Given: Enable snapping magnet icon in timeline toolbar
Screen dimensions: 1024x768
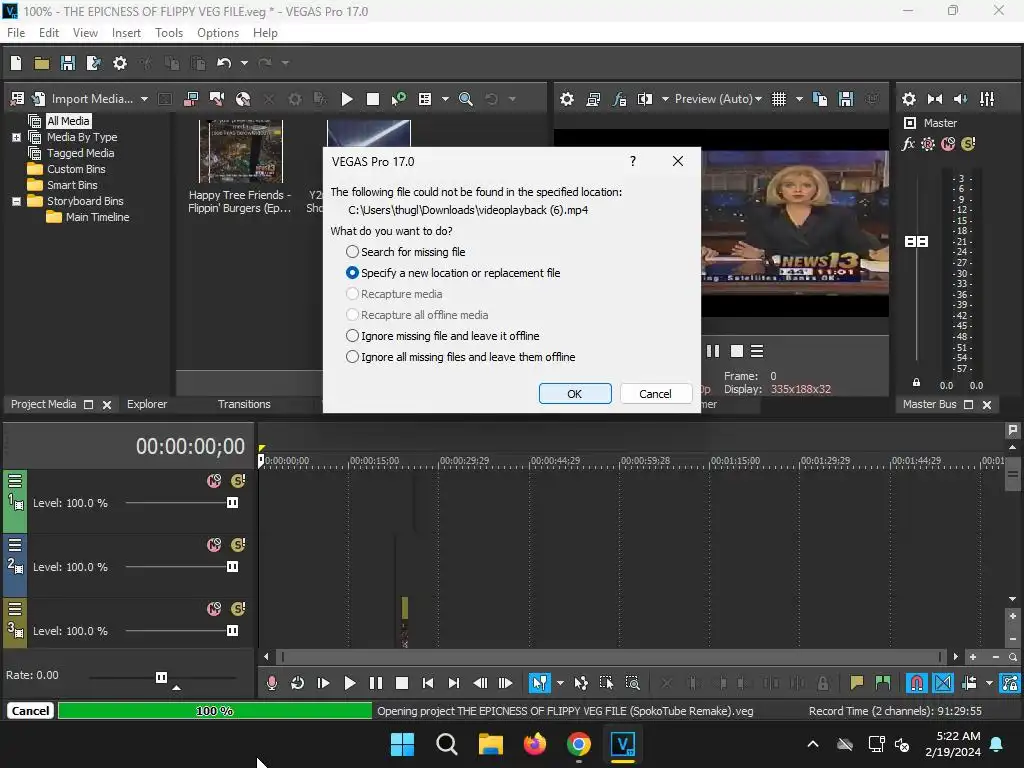Looking at the screenshot, I should (x=916, y=683).
